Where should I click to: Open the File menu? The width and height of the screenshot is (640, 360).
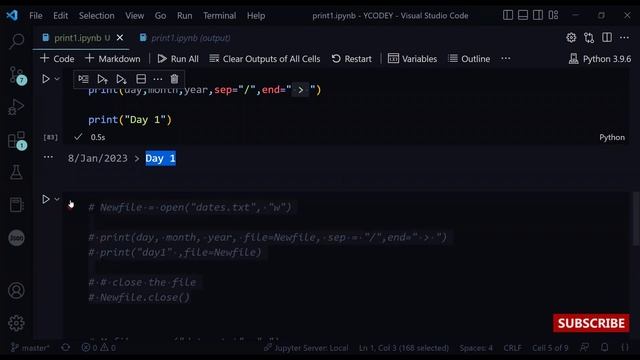point(36,16)
